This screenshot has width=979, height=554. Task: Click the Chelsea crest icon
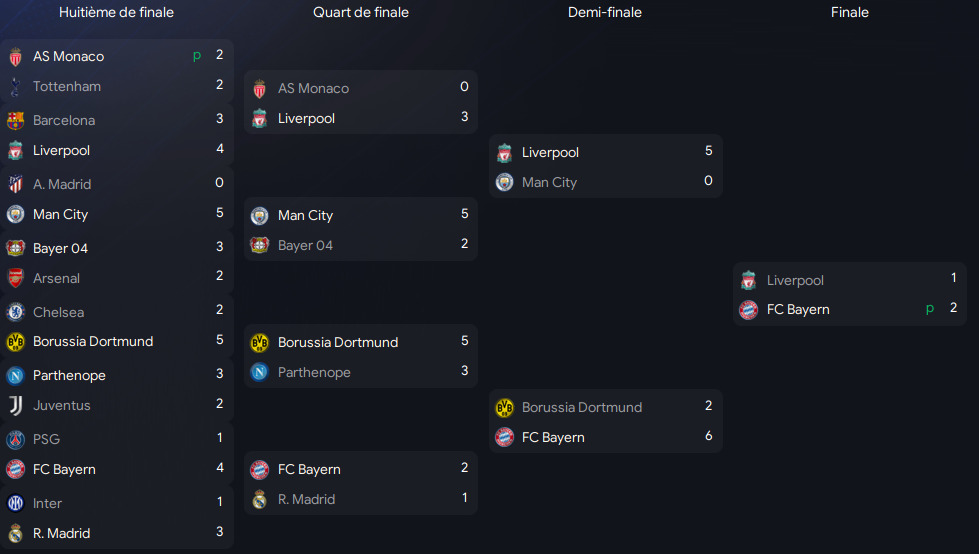[x=15, y=312]
